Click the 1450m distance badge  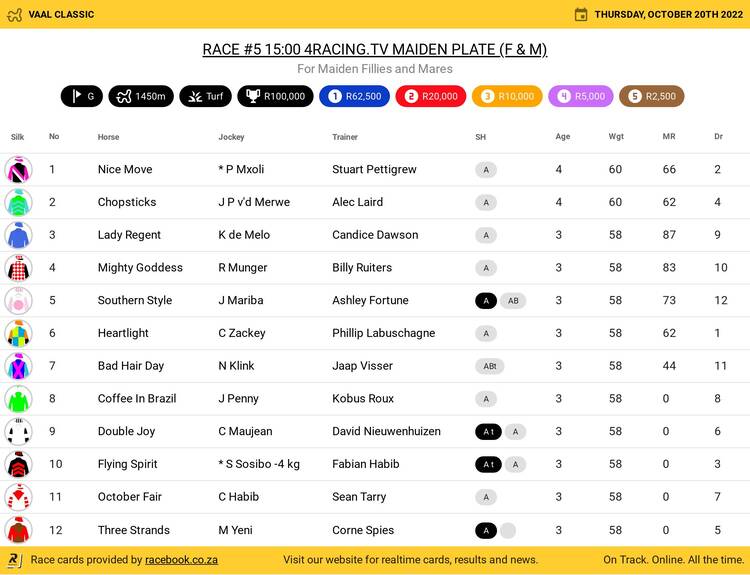point(141,97)
